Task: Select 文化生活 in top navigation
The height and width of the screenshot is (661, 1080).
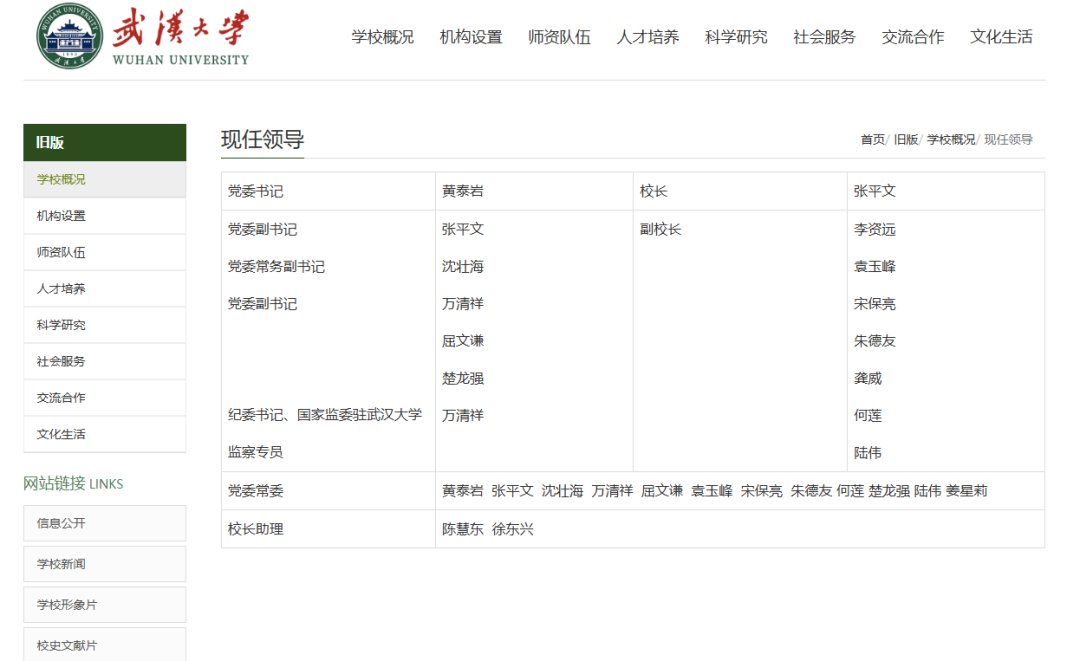Action: point(1001,37)
